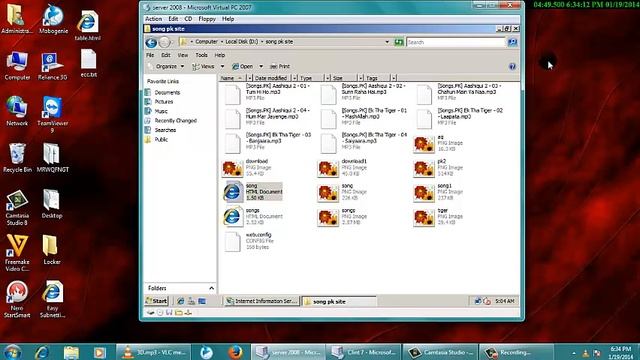Click the guest Start button
The width and height of the screenshot is (640, 360).
pyautogui.click(x=156, y=301)
